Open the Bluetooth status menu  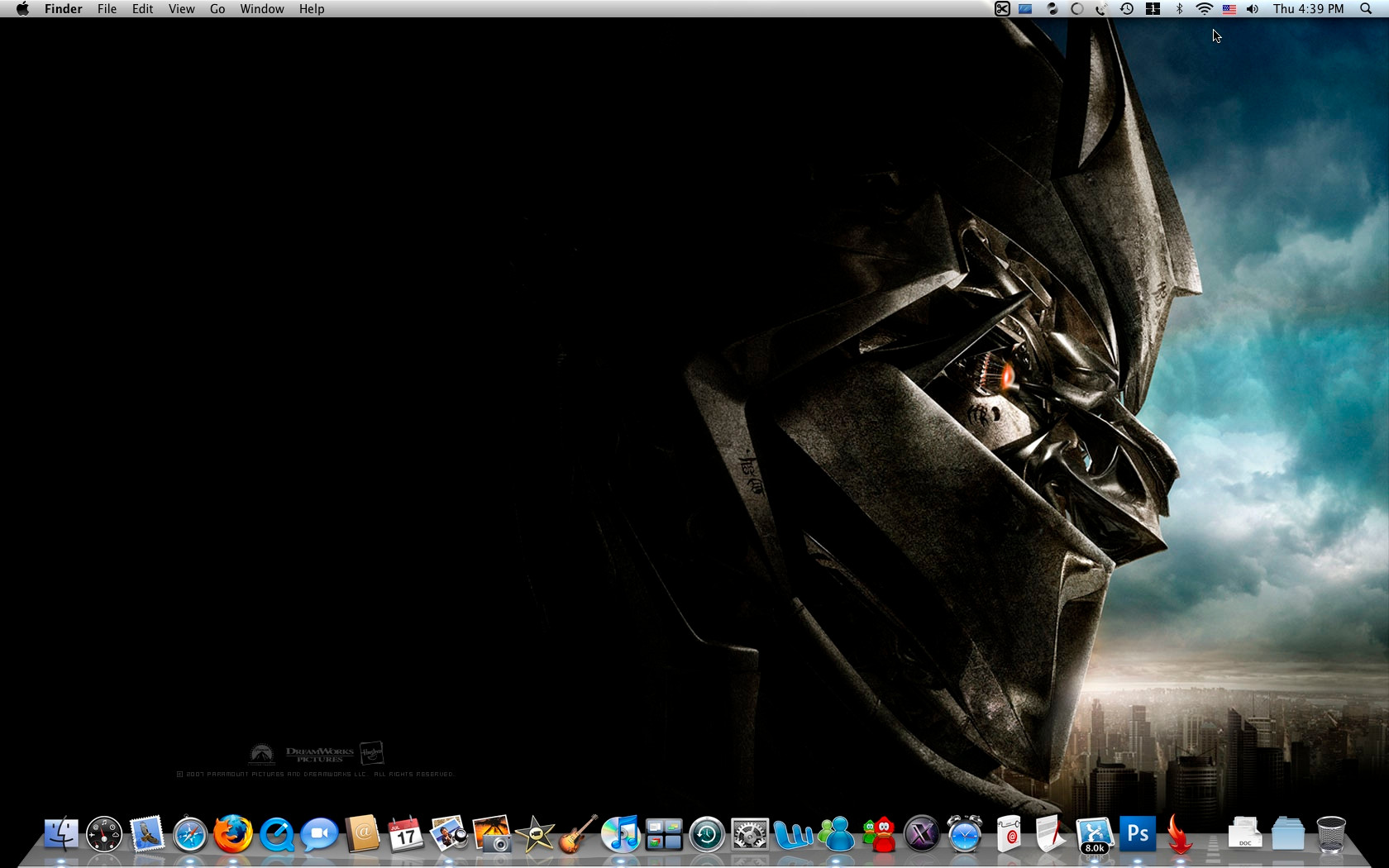coord(1180,9)
